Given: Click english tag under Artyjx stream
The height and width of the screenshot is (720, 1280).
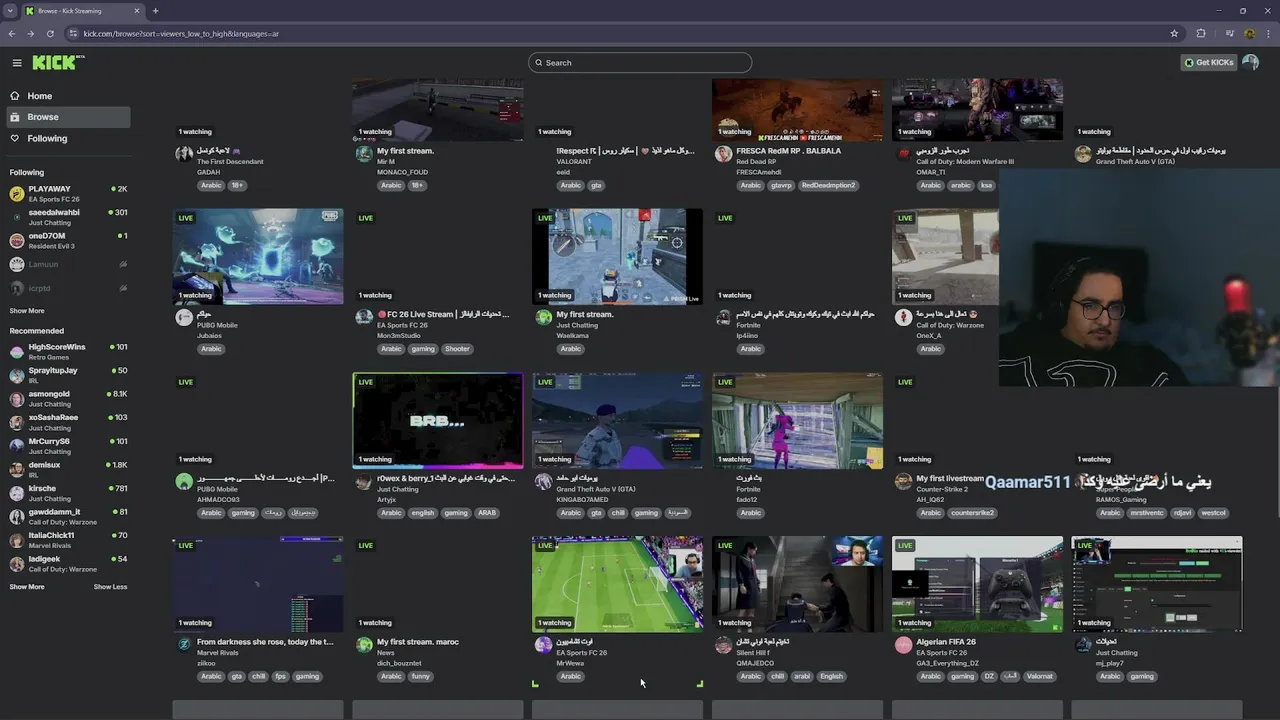Looking at the screenshot, I should (422, 513).
